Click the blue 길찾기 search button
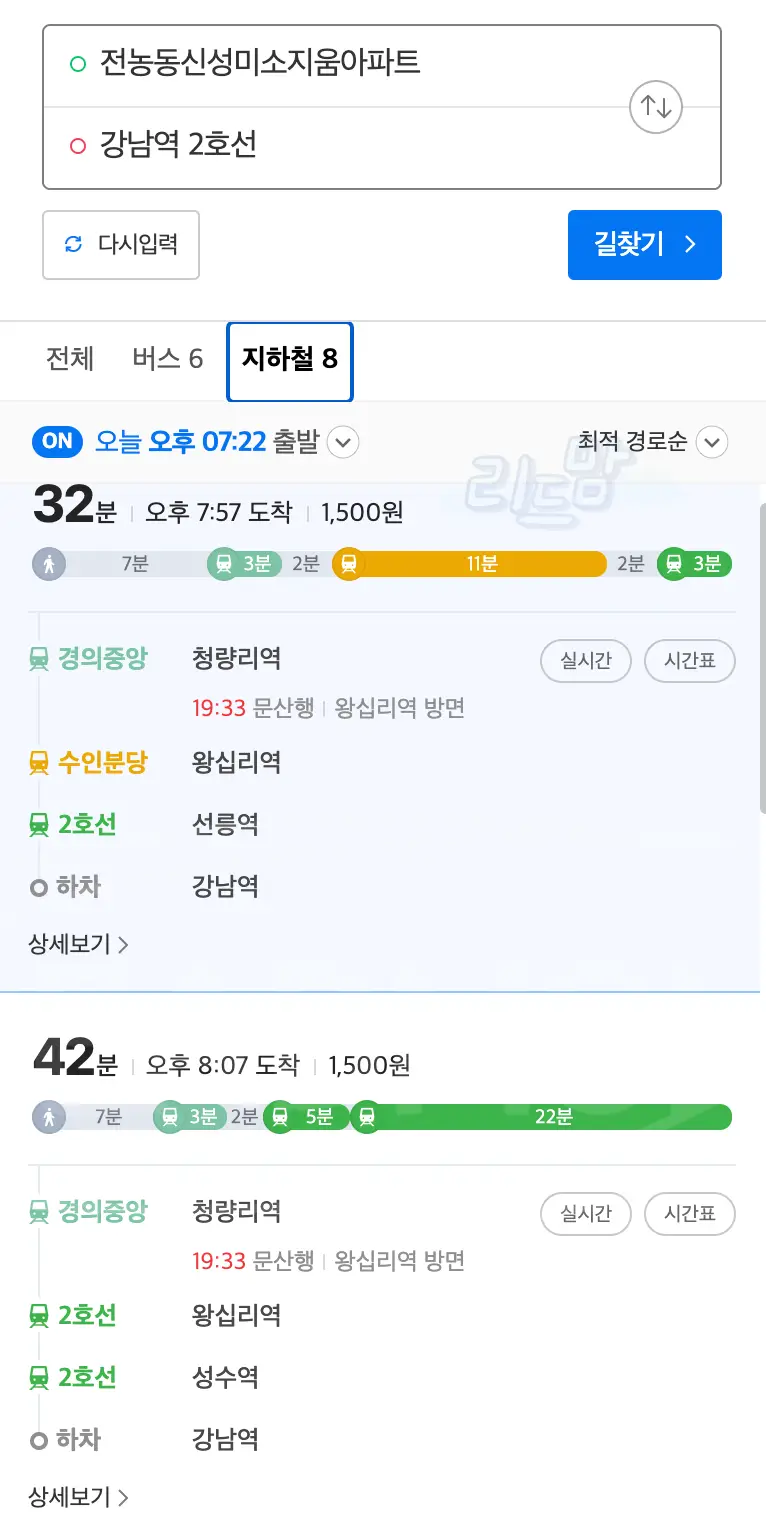The width and height of the screenshot is (766, 1540). [645, 245]
